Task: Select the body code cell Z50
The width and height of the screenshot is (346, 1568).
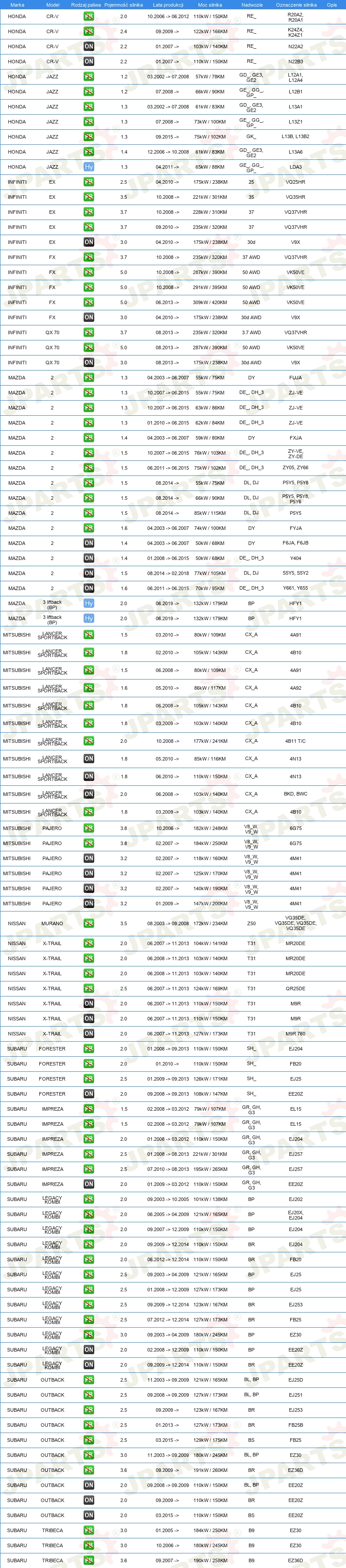Action: click(251, 923)
